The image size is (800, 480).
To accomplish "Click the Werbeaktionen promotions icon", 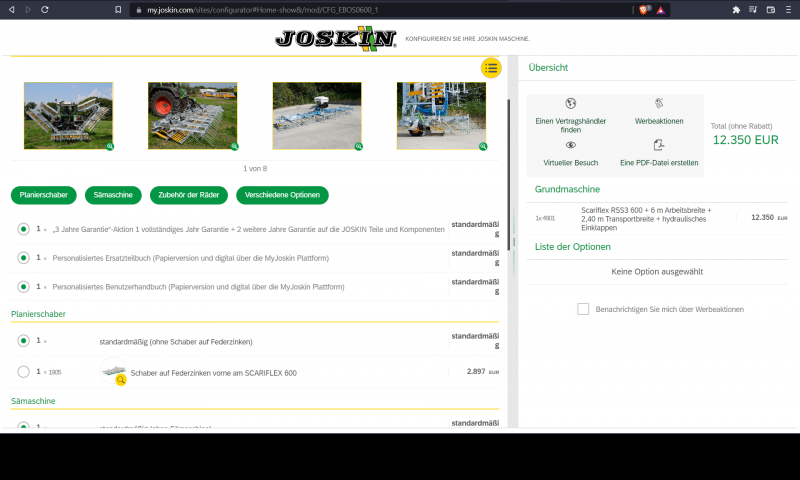I will pyautogui.click(x=659, y=104).
